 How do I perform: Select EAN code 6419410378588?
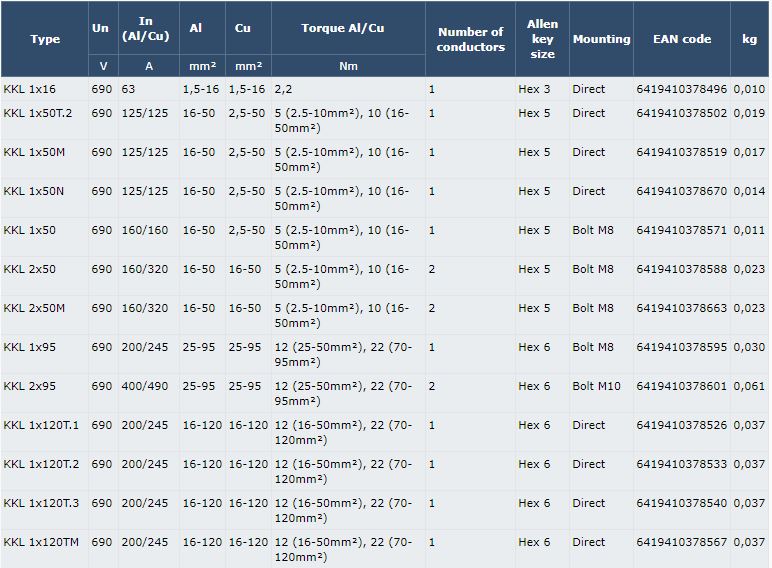click(x=681, y=269)
